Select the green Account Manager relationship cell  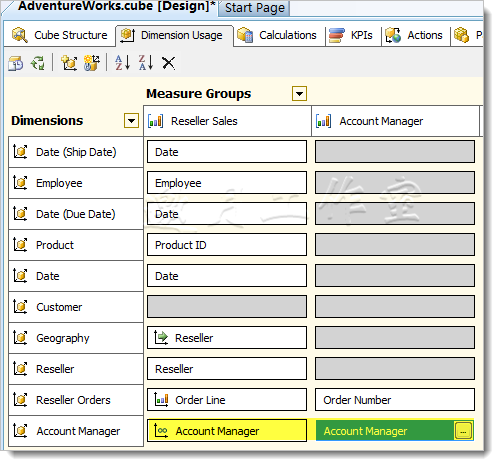click(x=395, y=431)
